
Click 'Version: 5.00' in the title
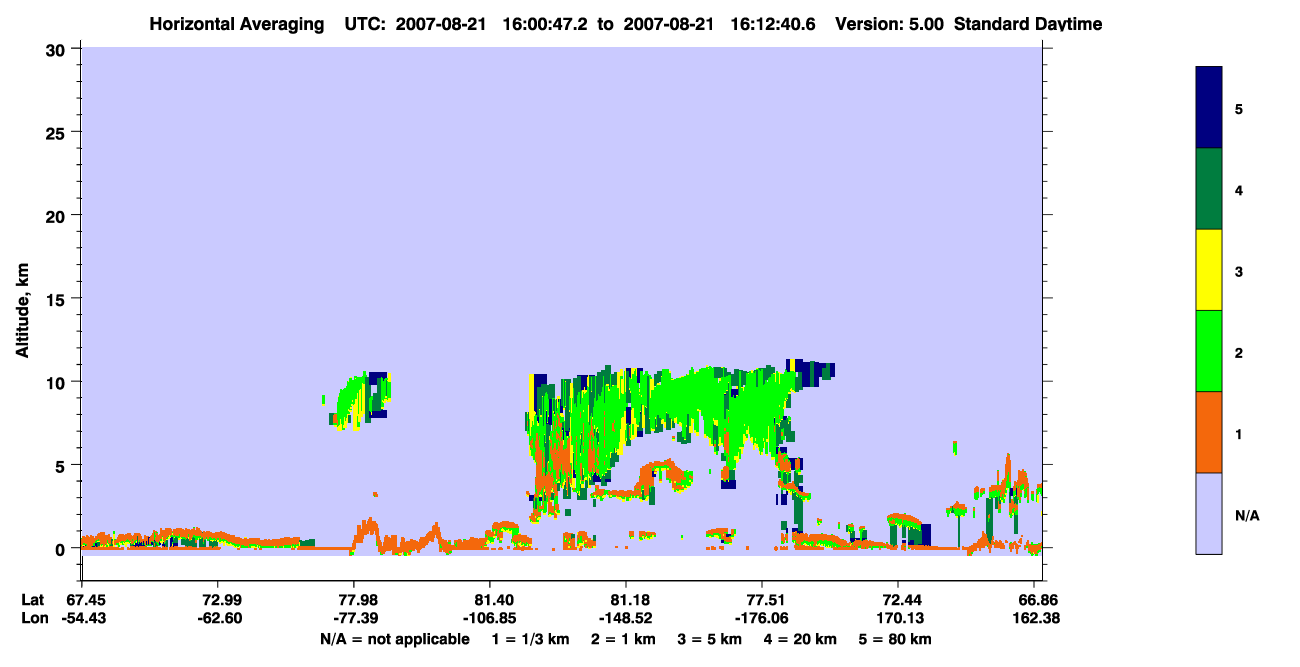pyautogui.click(x=889, y=24)
